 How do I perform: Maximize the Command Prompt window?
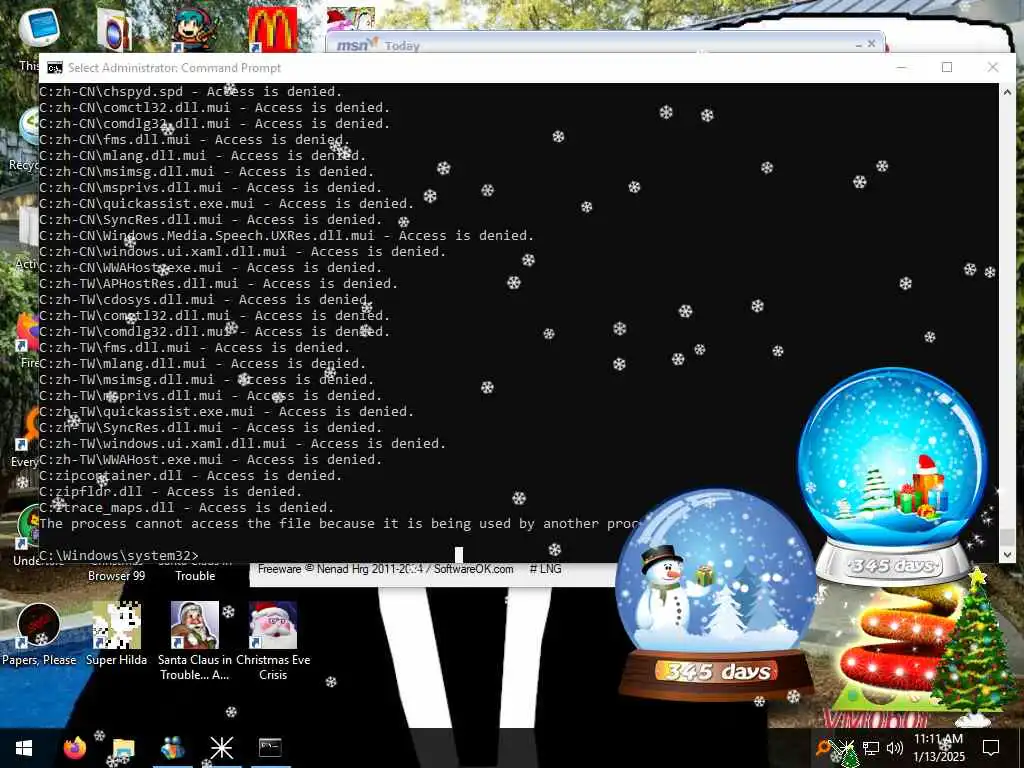(947, 67)
